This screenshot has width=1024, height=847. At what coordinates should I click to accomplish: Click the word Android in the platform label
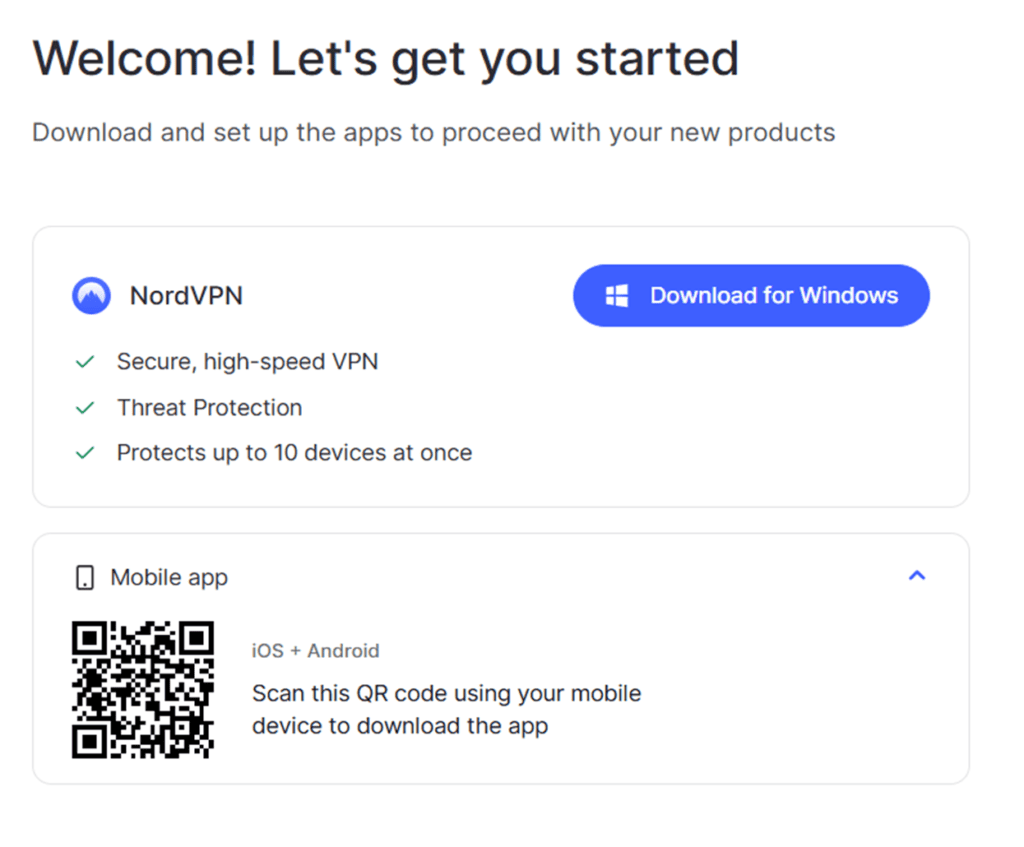point(343,651)
